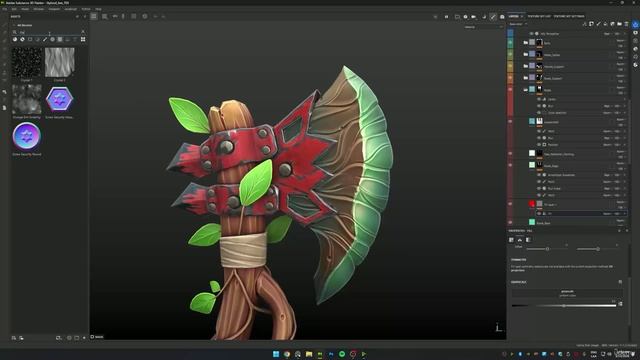Toggle visibility of the Blade_Base layer

click(x=510, y=222)
